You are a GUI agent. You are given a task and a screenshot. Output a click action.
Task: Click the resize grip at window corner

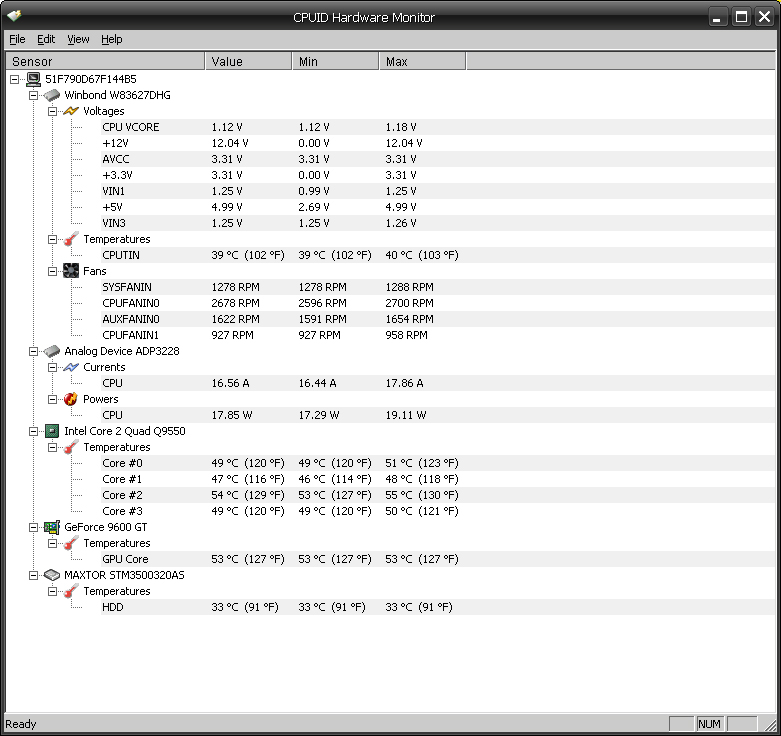(x=770, y=725)
